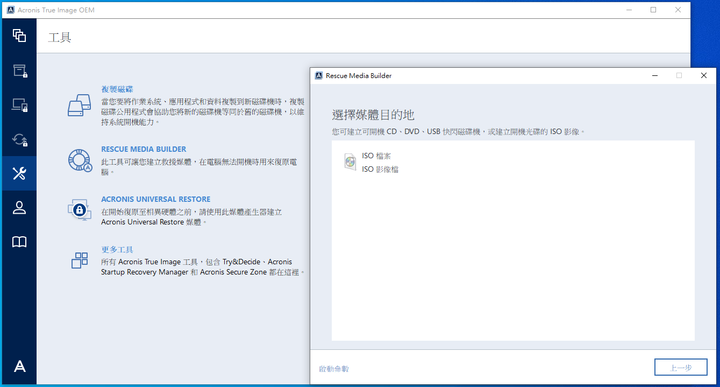Click the Acronis A logo in sidebar
The height and width of the screenshot is (387, 720).
coord(19,366)
